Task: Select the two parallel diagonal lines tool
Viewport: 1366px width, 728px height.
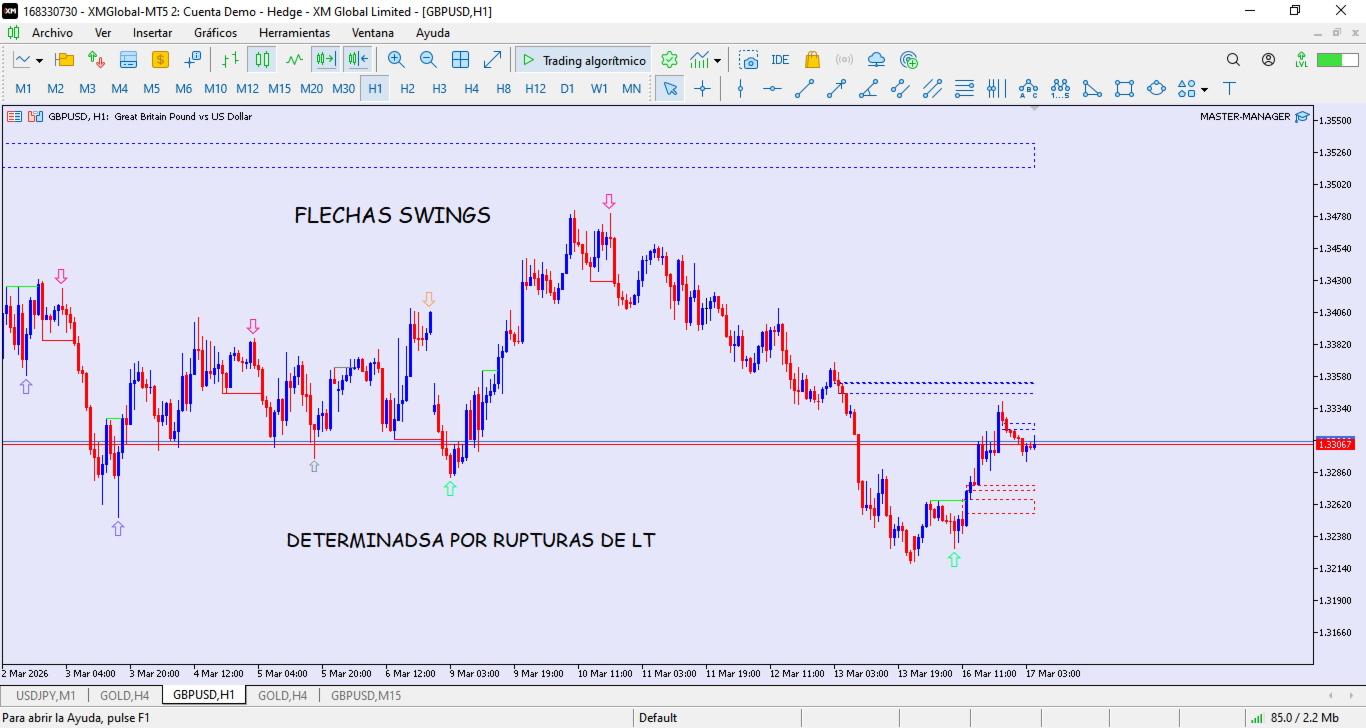Action: pos(932,89)
